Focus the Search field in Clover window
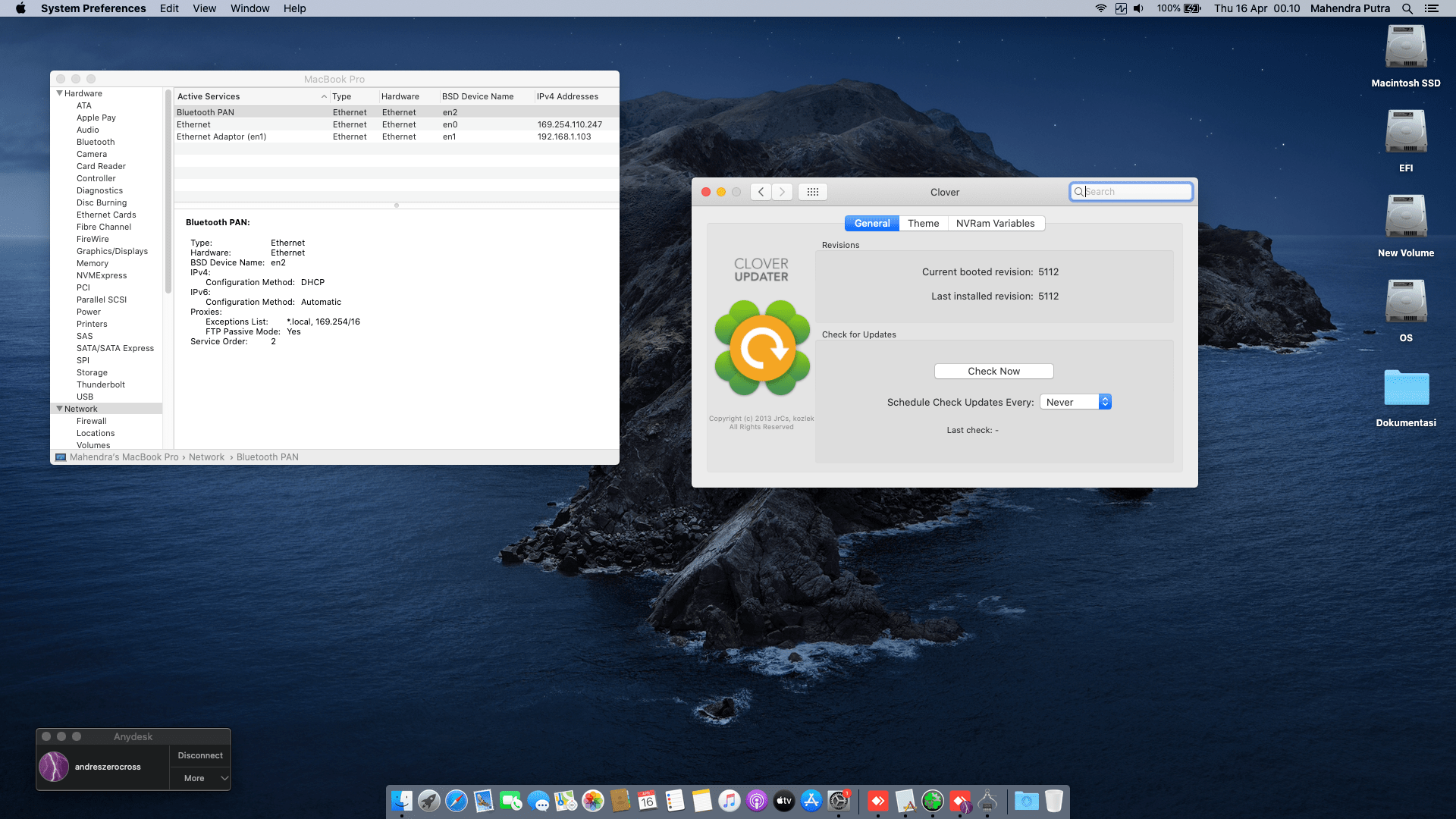Image resolution: width=1456 pixels, height=819 pixels. [1131, 192]
